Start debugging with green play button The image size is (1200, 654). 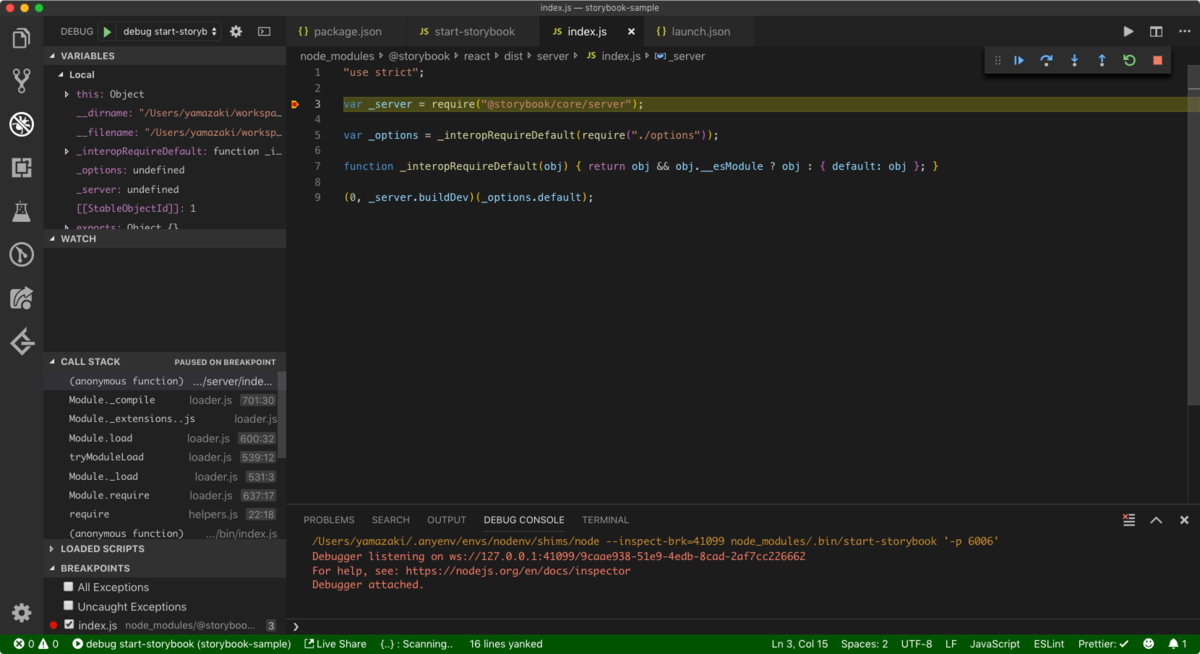click(x=108, y=32)
